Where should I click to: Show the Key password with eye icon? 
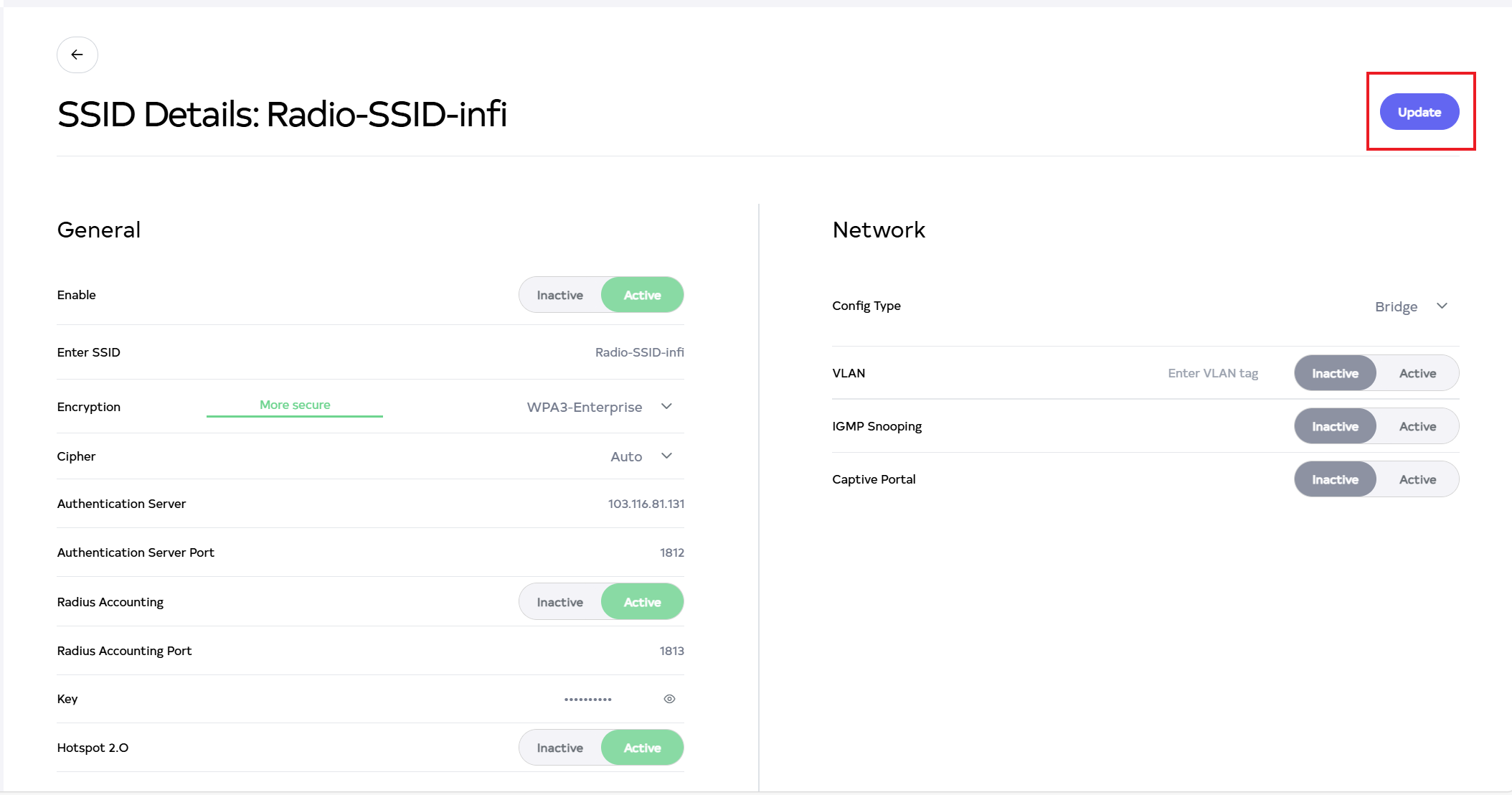(x=669, y=699)
